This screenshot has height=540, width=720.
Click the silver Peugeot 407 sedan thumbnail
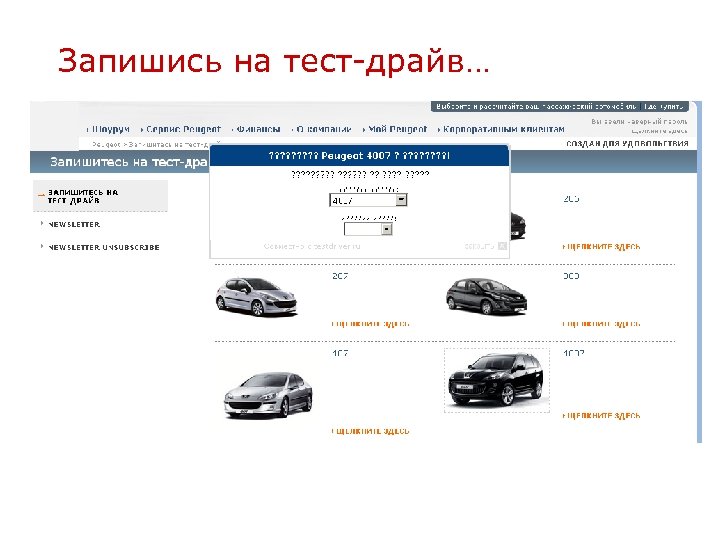click(x=268, y=395)
